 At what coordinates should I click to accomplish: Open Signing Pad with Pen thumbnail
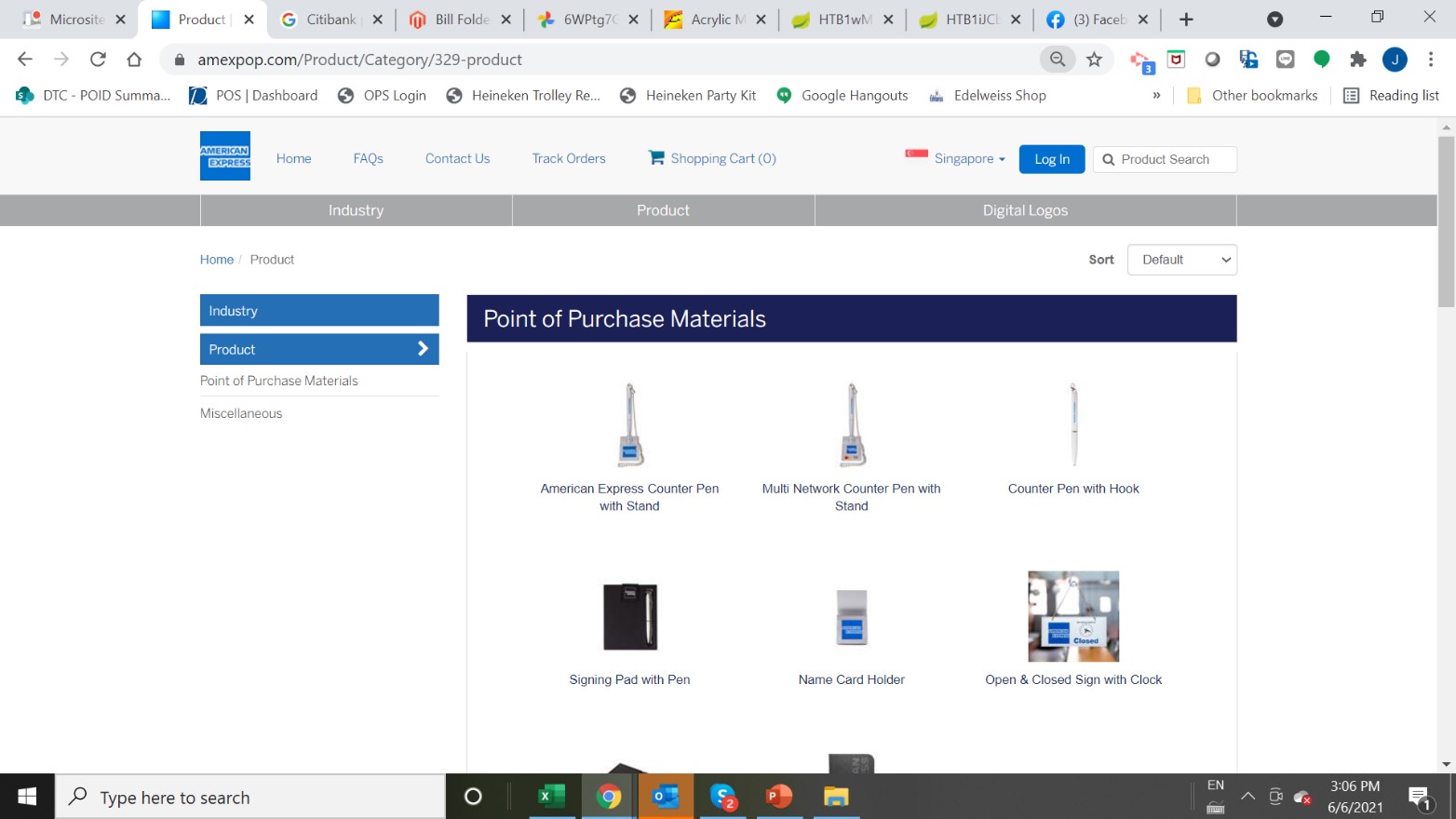click(x=630, y=616)
